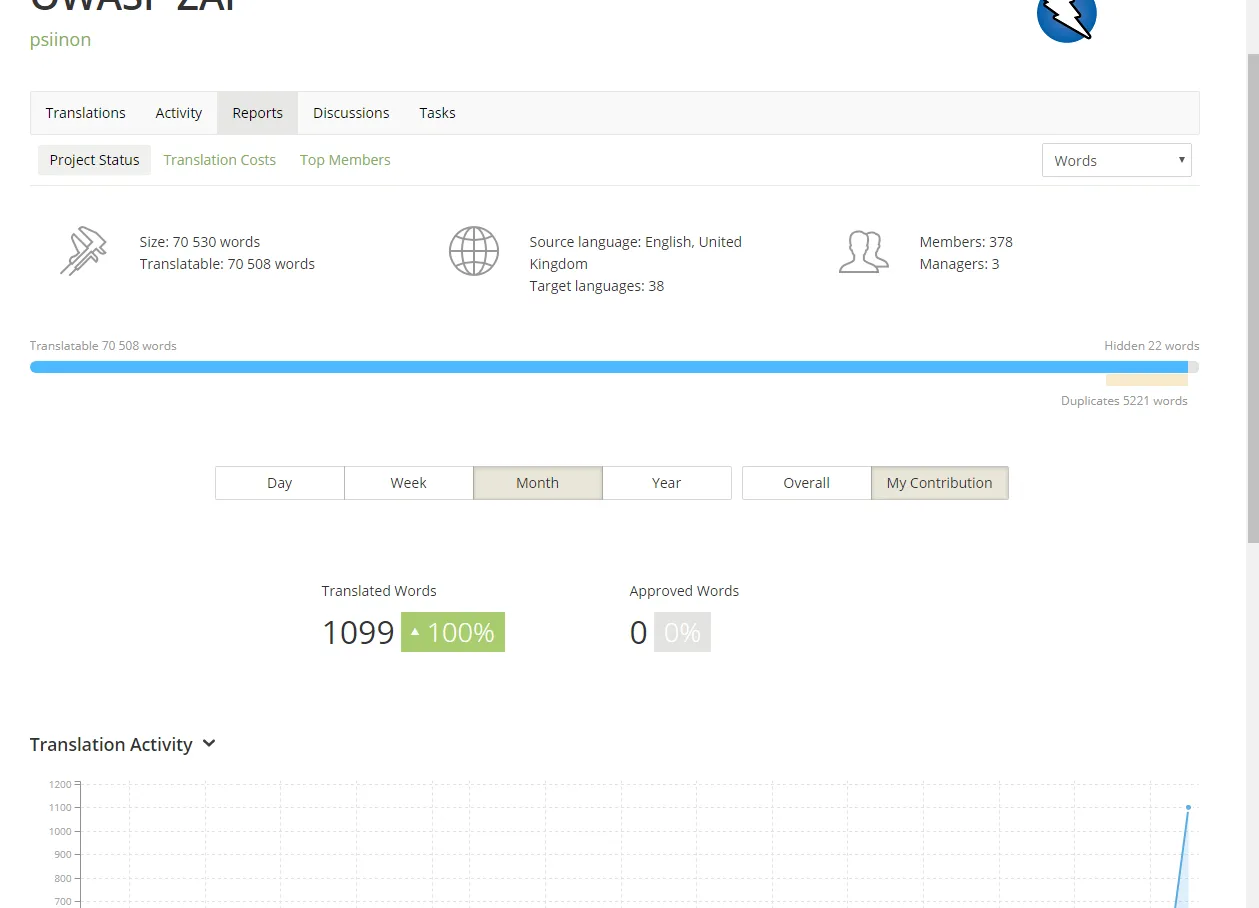Select the Project Status sub-tab
The image size is (1259, 908).
point(95,160)
